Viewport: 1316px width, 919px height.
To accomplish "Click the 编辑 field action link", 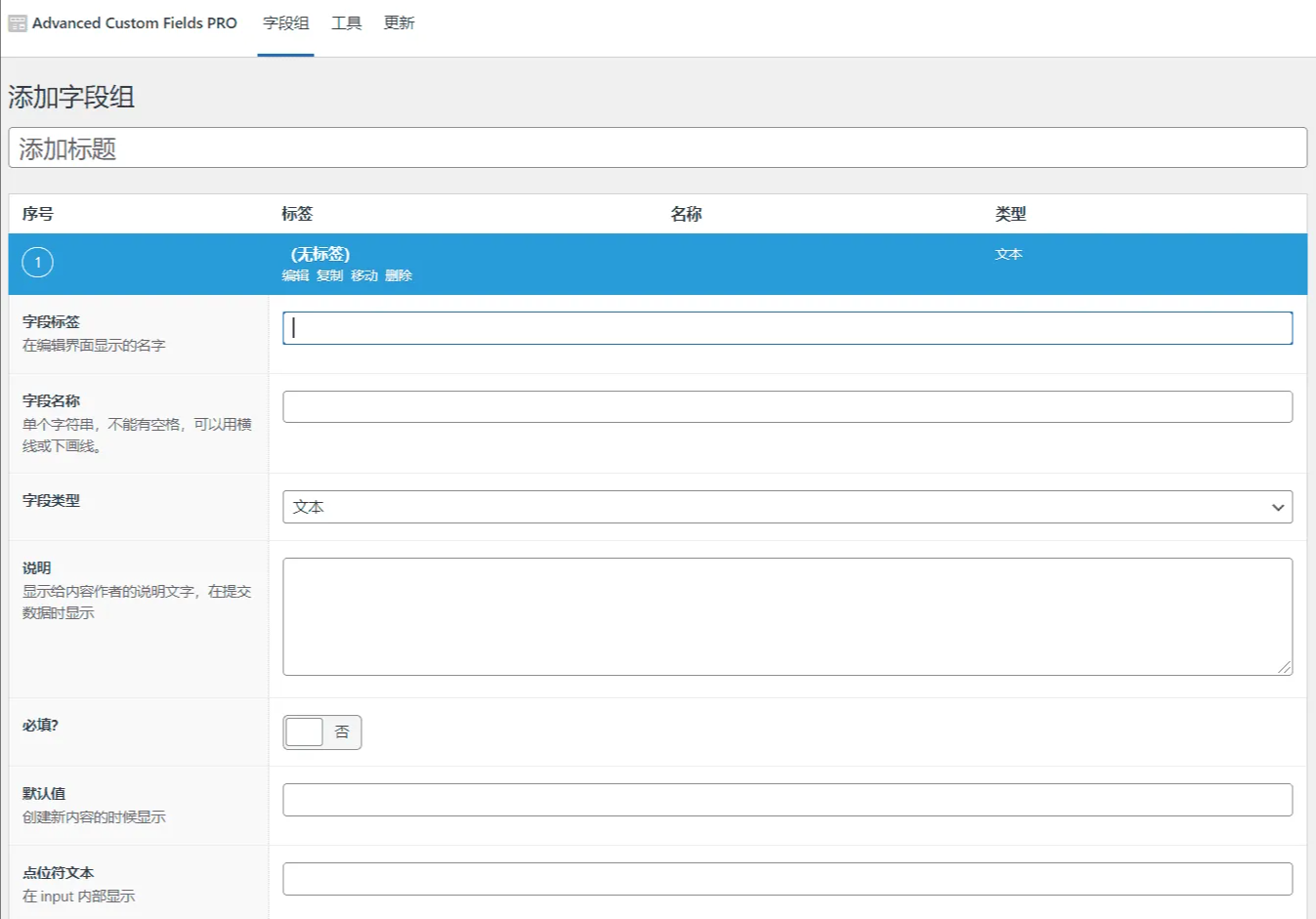I will click(x=295, y=275).
